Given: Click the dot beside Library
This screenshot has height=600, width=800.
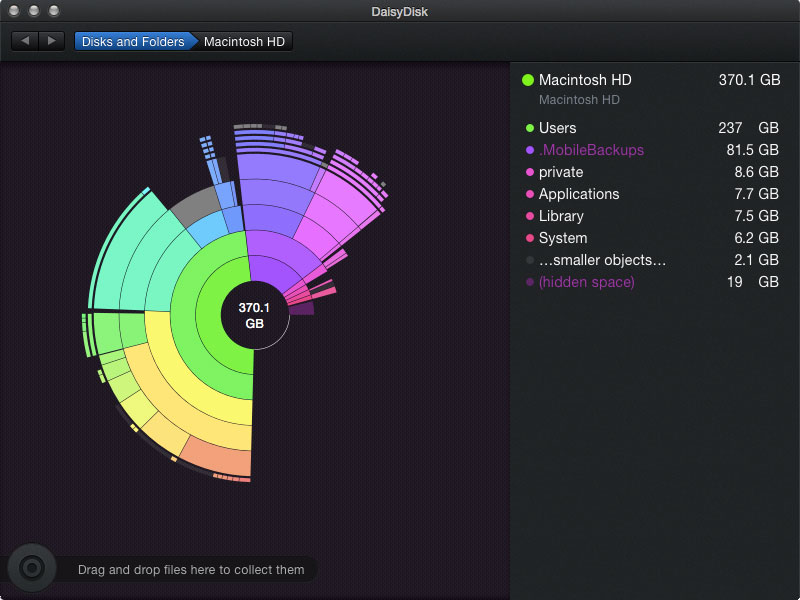Looking at the screenshot, I should click(530, 216).
